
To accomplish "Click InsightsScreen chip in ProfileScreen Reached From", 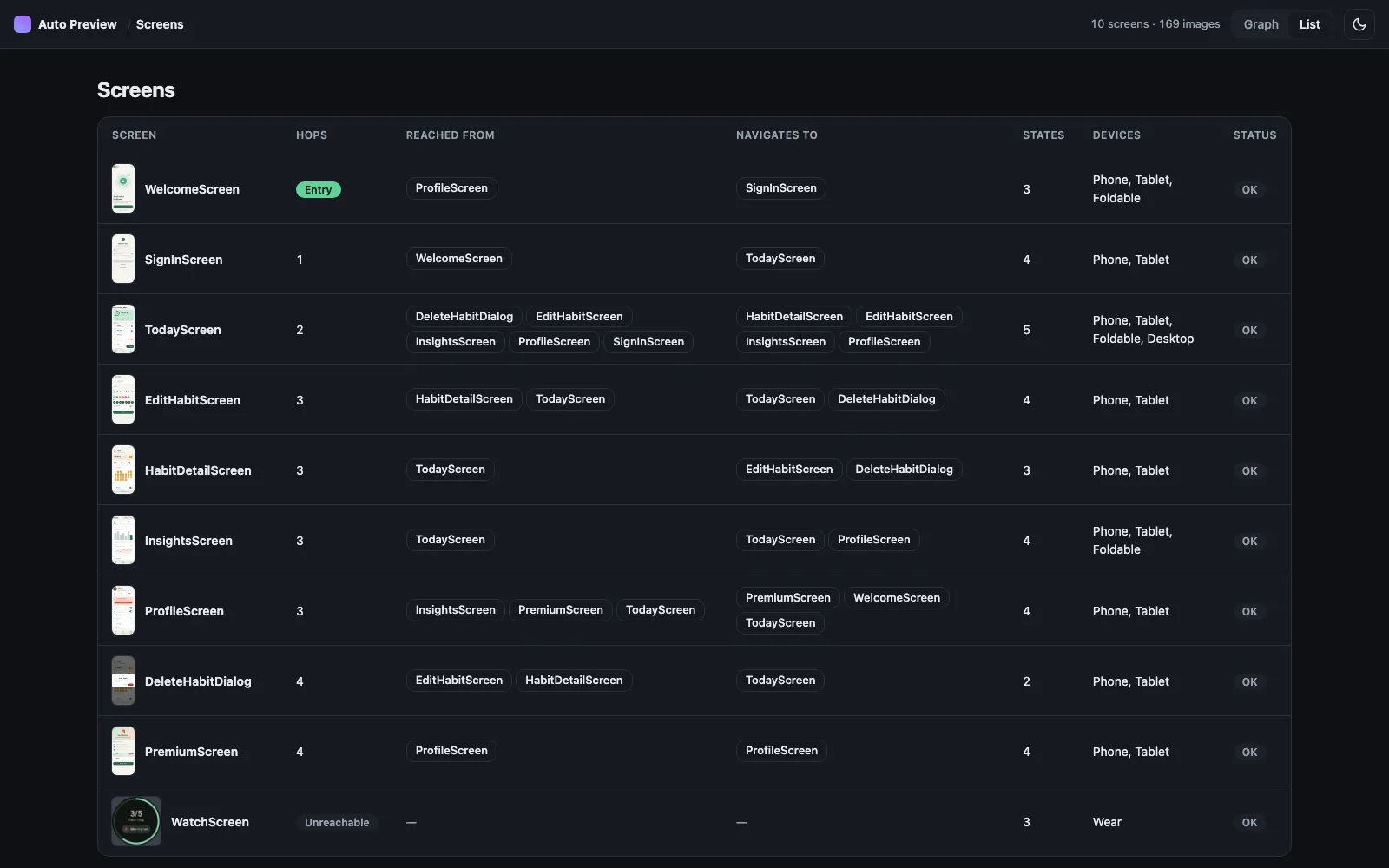I will pyautogui.click(x=456, y=610).
